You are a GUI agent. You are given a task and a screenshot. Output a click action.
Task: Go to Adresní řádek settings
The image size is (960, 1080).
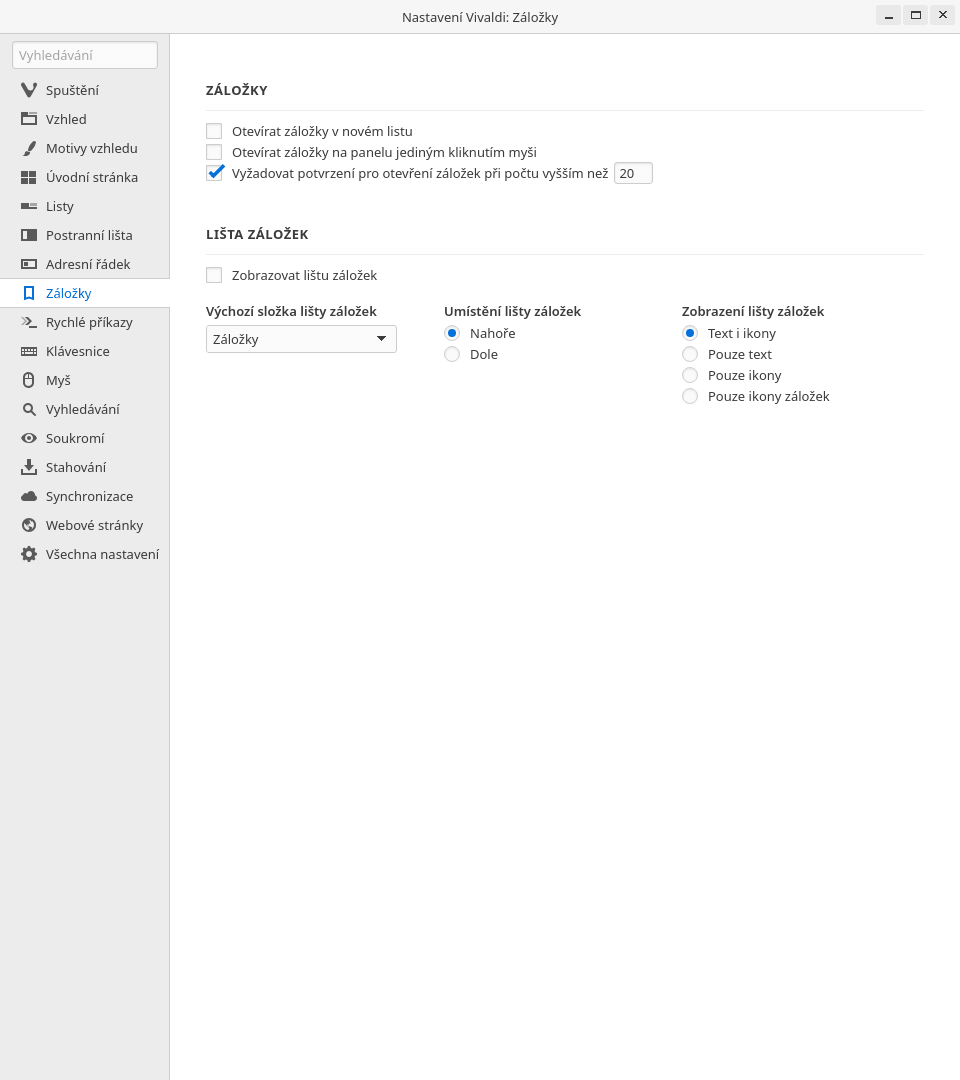coord(85,264)
